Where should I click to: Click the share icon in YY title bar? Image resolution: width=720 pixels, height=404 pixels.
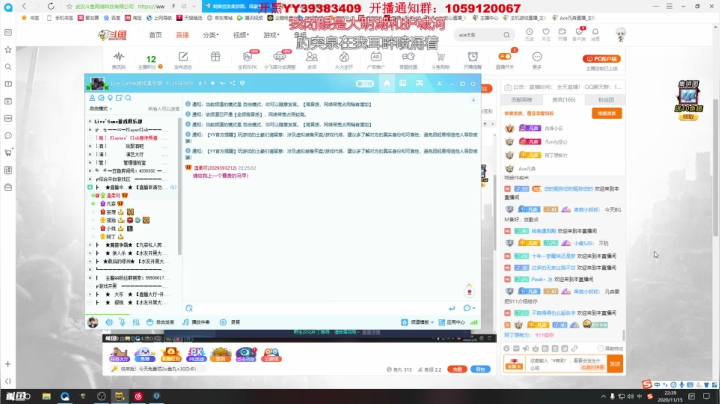(x=232, y=83)
